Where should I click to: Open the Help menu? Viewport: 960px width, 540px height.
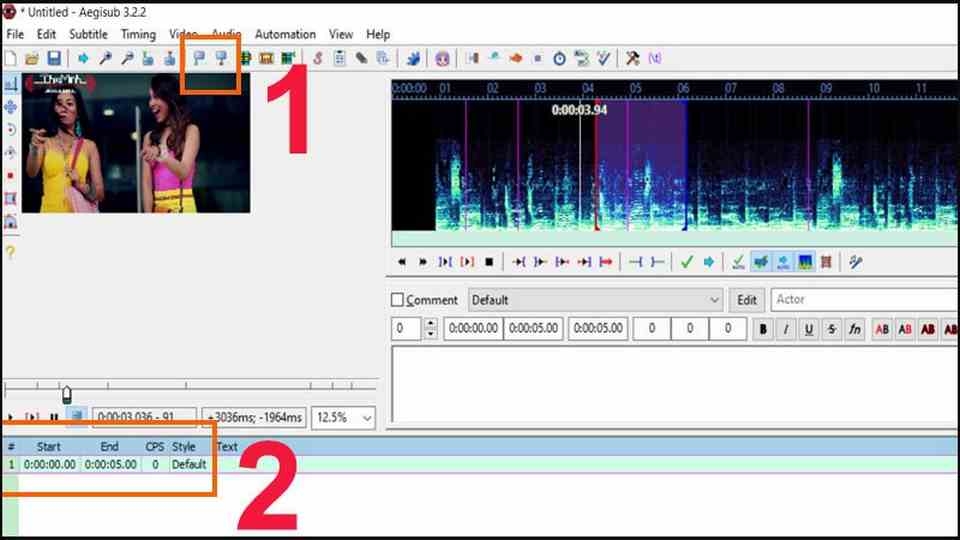pos(378,34)
